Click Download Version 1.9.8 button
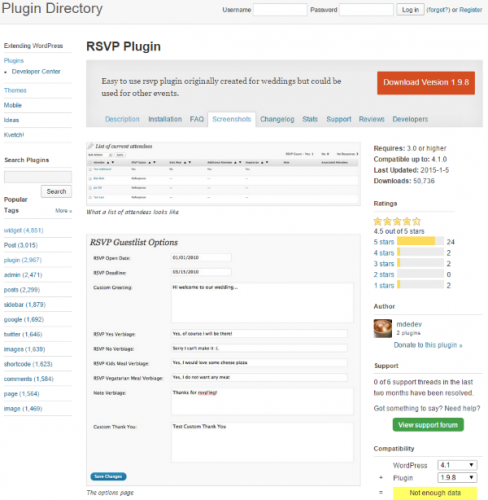Viewport: 488px width, 500px height. [x=426, y=83]
